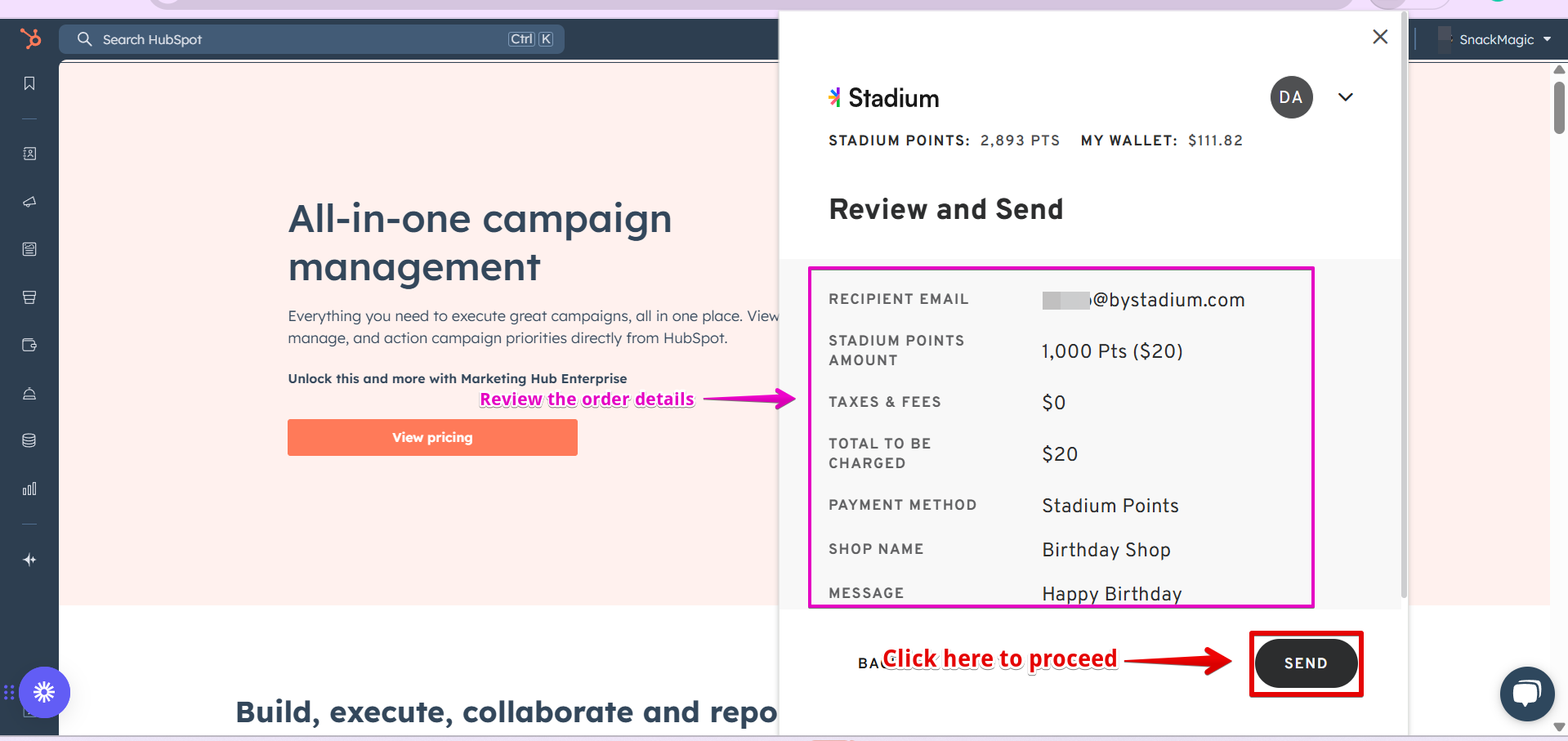Open the Content sidebar icon
This screenshot has height=741, width=1568.
(x=29, y=249)
